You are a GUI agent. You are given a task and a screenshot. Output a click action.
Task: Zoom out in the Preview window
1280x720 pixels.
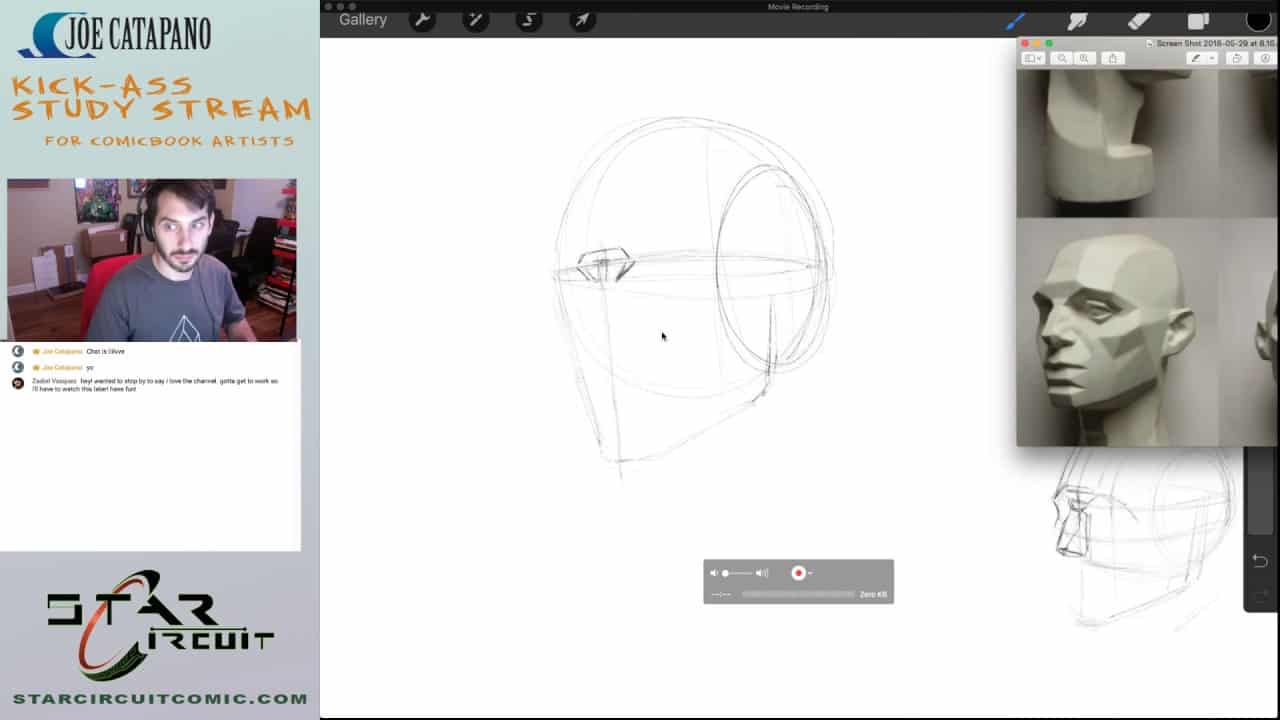(1063, 59)
